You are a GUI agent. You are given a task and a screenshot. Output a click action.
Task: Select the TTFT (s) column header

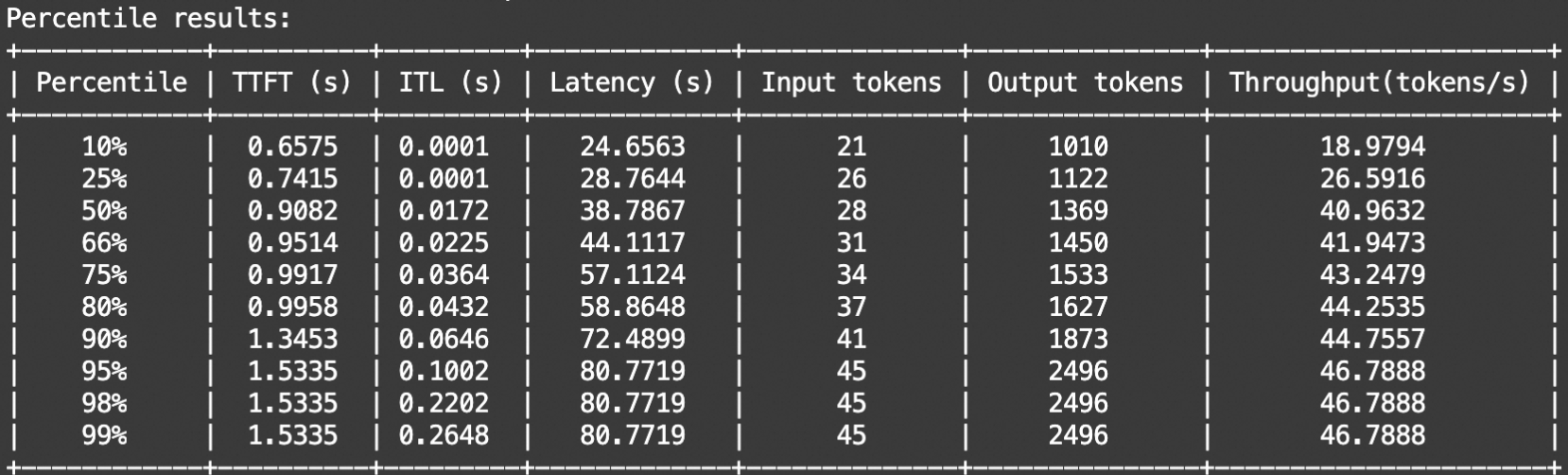click(x=291, y=82)
